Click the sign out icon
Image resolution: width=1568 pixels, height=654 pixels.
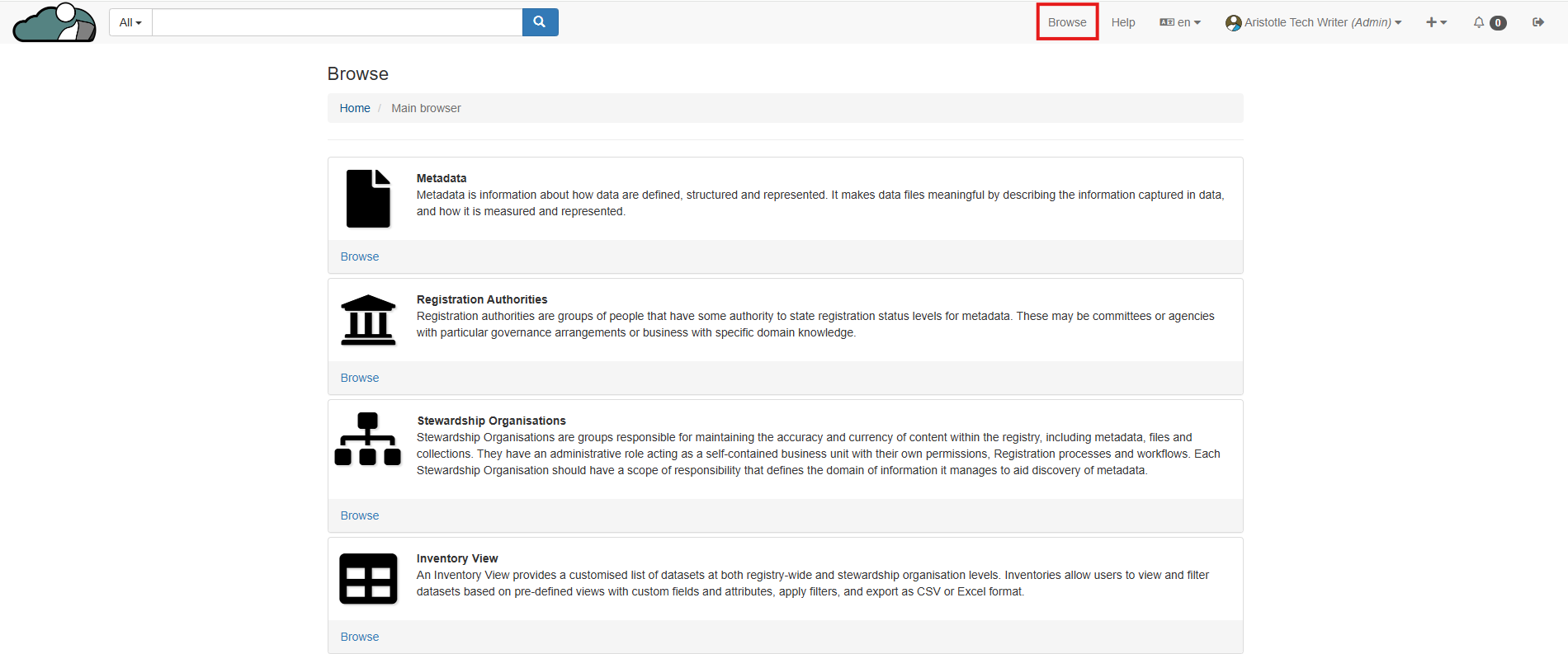(1538, 22)
